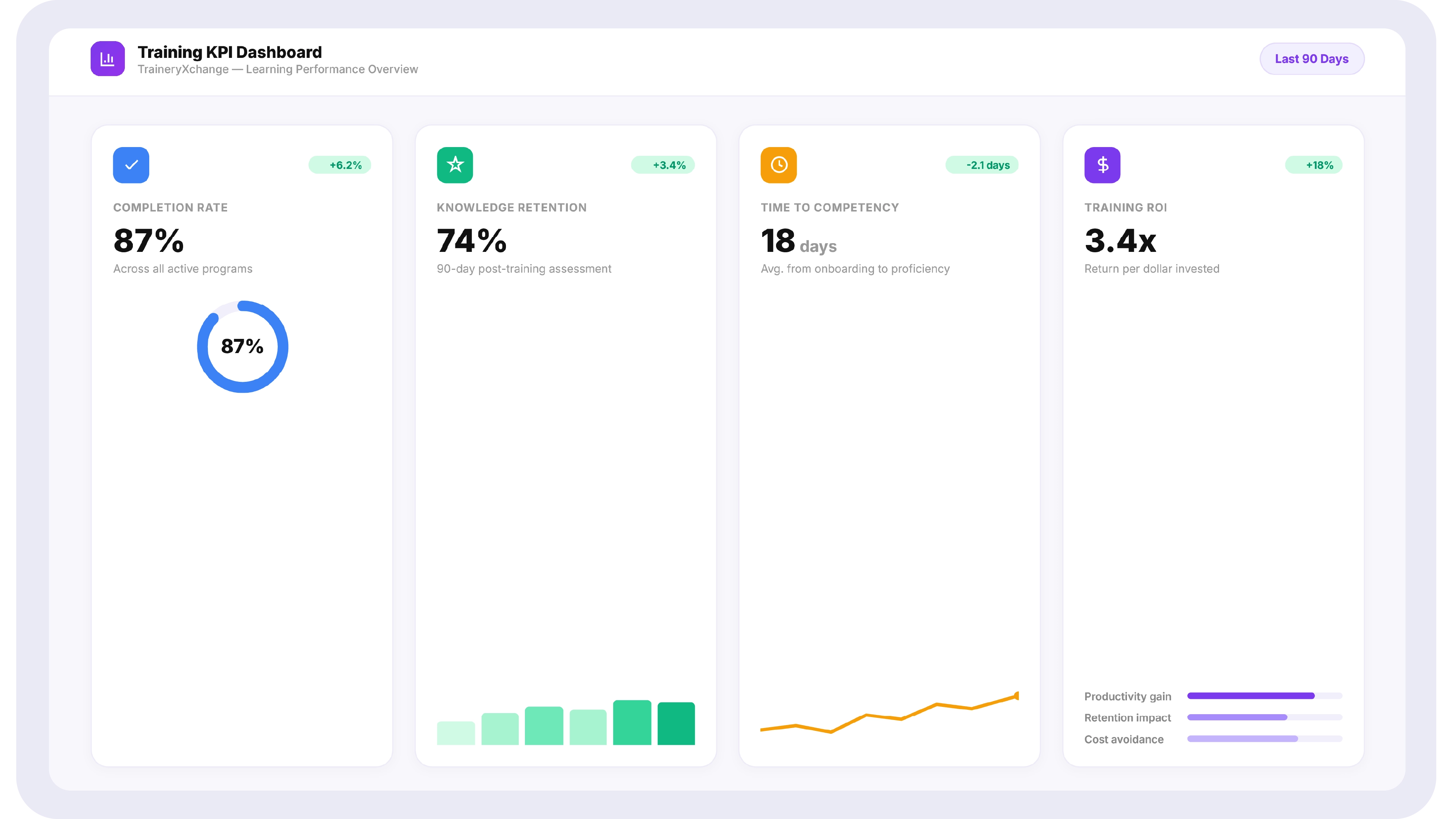Click the COMPLETION RATE label
This screenshot has width=1456, height=819.
pos(170,207)
